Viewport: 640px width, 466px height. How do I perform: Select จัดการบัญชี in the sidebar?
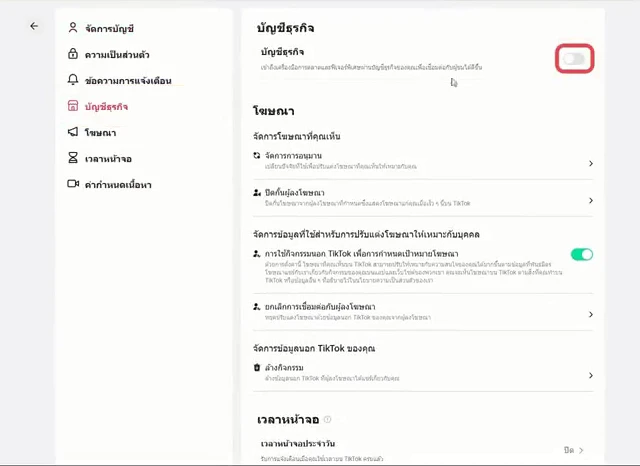(x=109, y=29)
